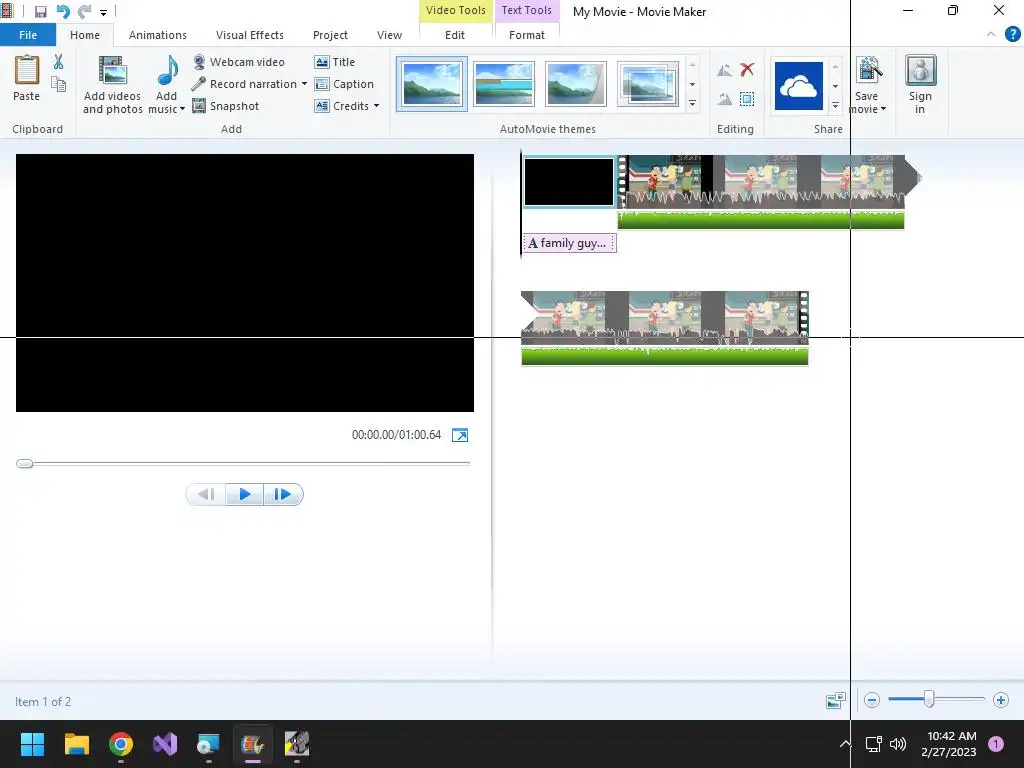The image size is (1024, 768).
Task: Click the preview full screen icon
Action: click(460, 435)
